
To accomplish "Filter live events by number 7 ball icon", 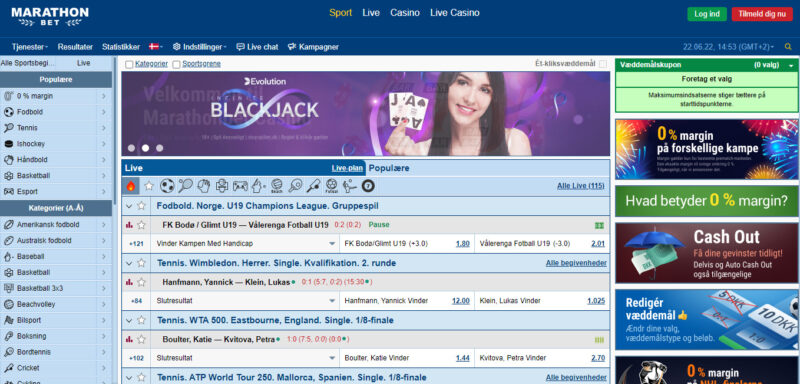I will [368, 186].
